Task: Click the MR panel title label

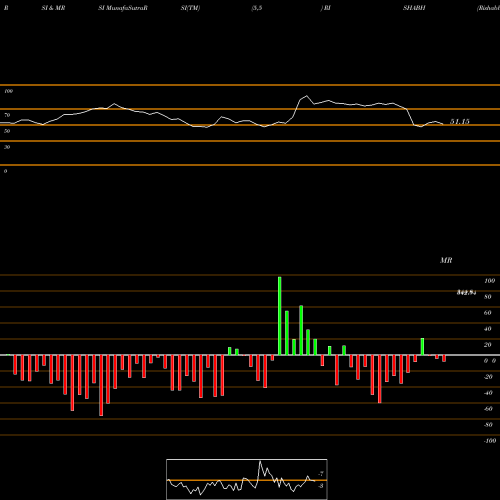Action: [x=446, y=260]
